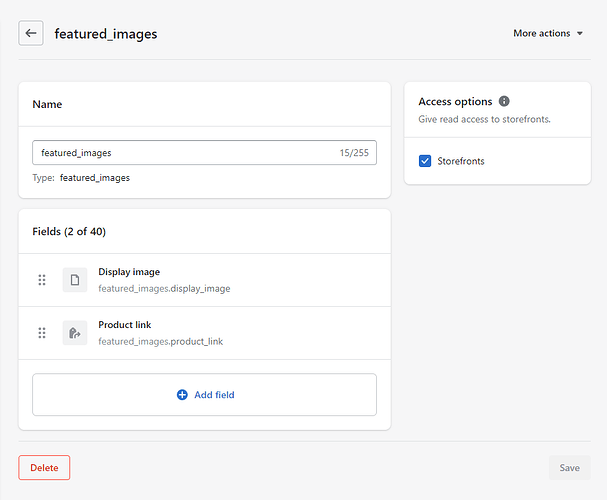Click the Save button
This screenshot has width=607, height=500.
(x=569, y=467)
